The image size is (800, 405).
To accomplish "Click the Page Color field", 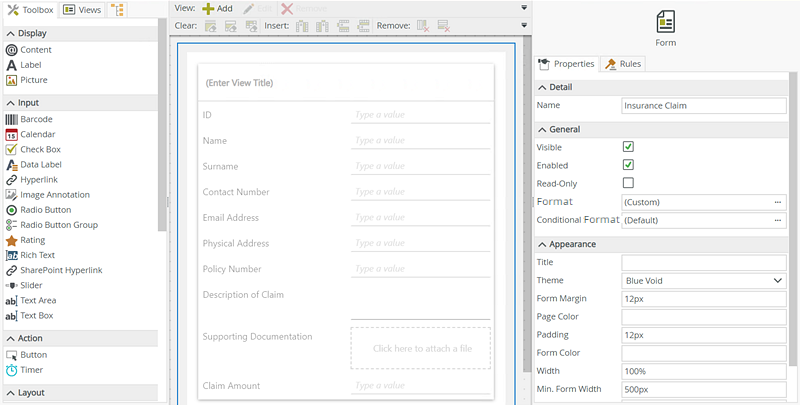I will [x=704, y=317].
